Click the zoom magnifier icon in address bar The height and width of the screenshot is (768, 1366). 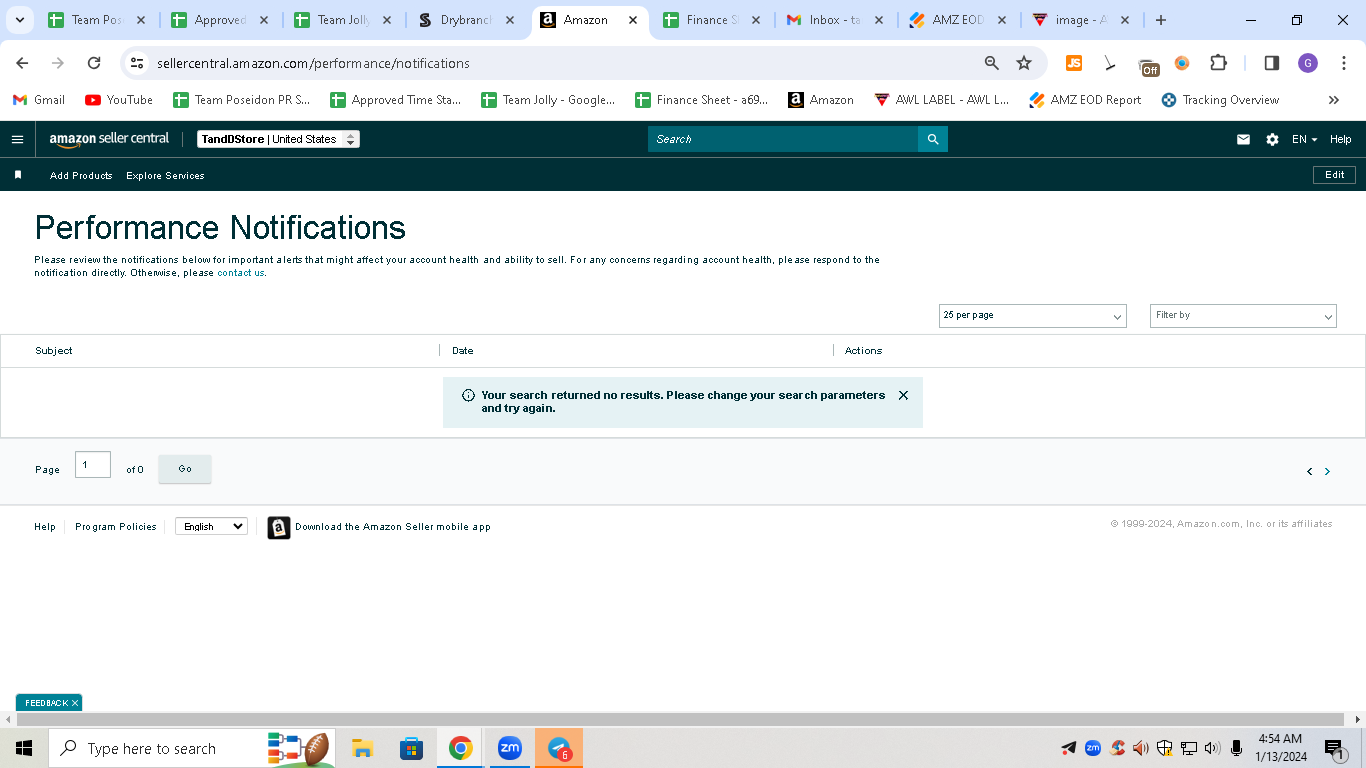click(991, 63)
